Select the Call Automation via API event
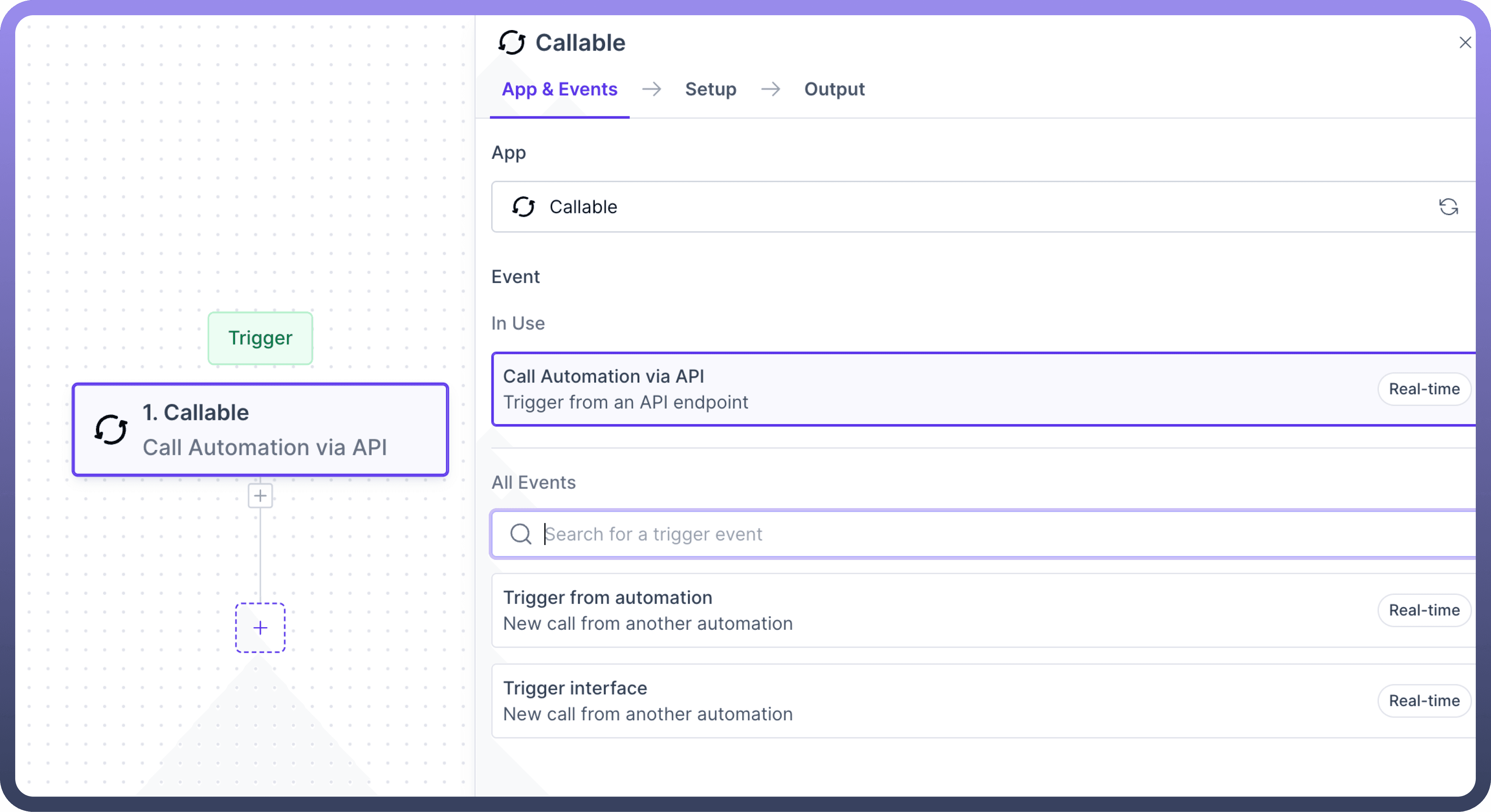1491x812 pixels. (x=868, y=389)
